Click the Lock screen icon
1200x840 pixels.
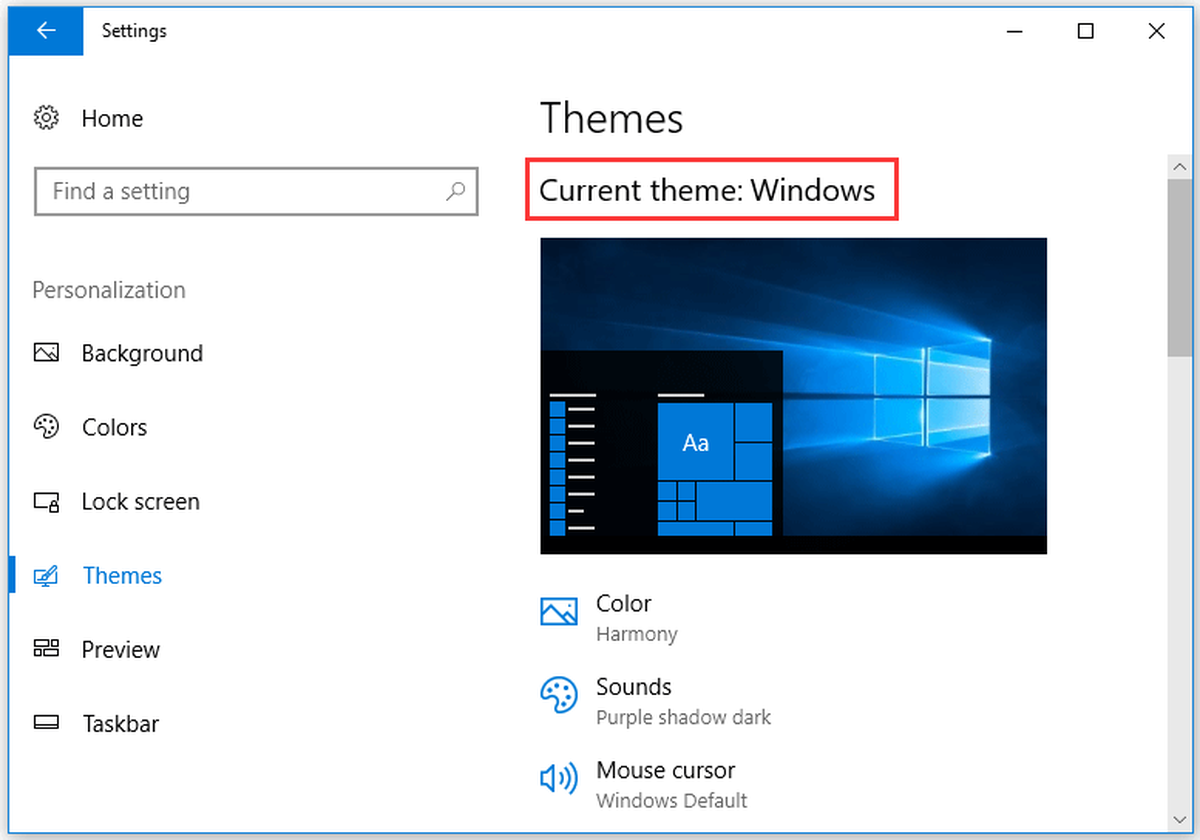(46, 501)
